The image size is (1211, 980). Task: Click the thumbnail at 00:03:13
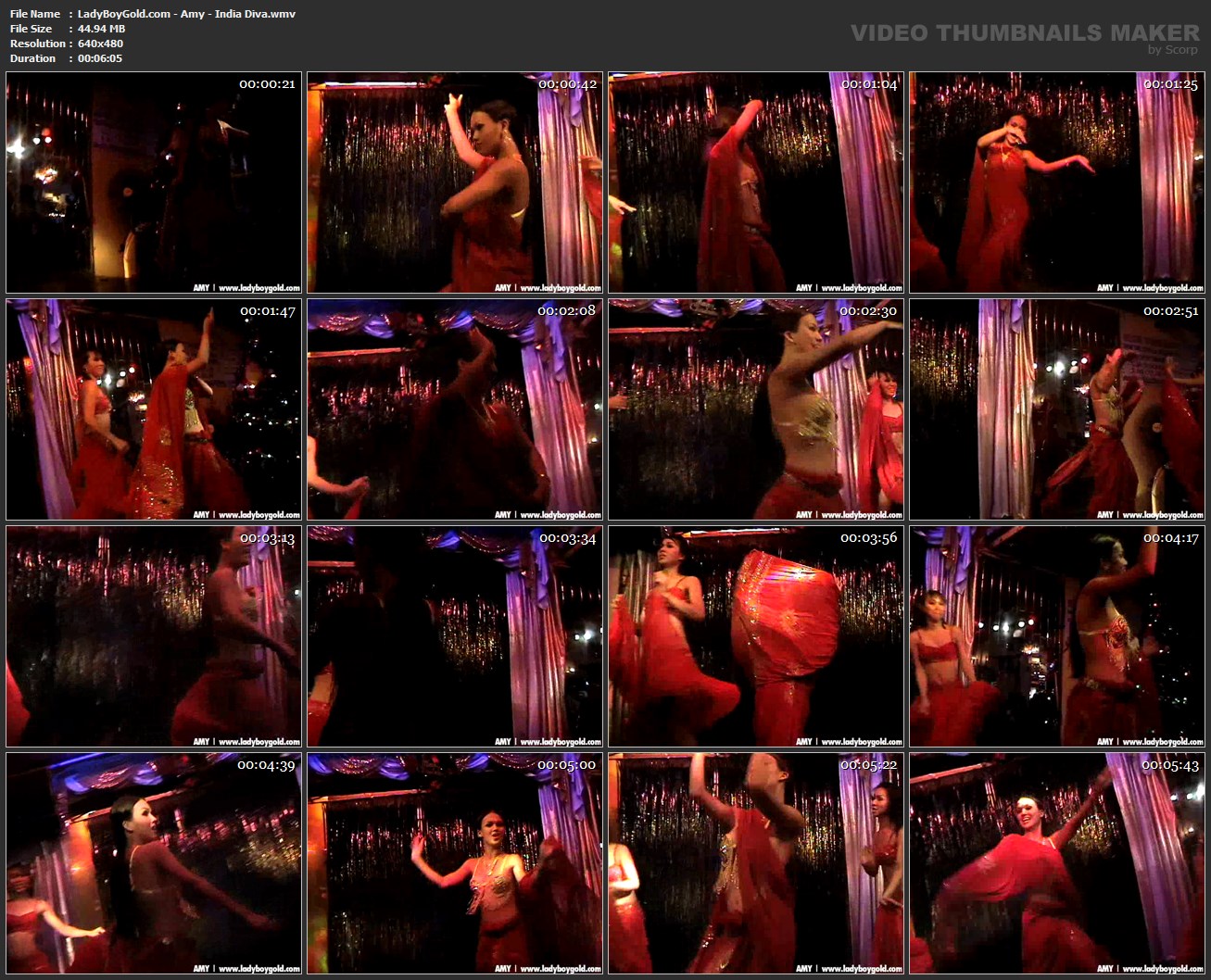(x=154, y=636)
